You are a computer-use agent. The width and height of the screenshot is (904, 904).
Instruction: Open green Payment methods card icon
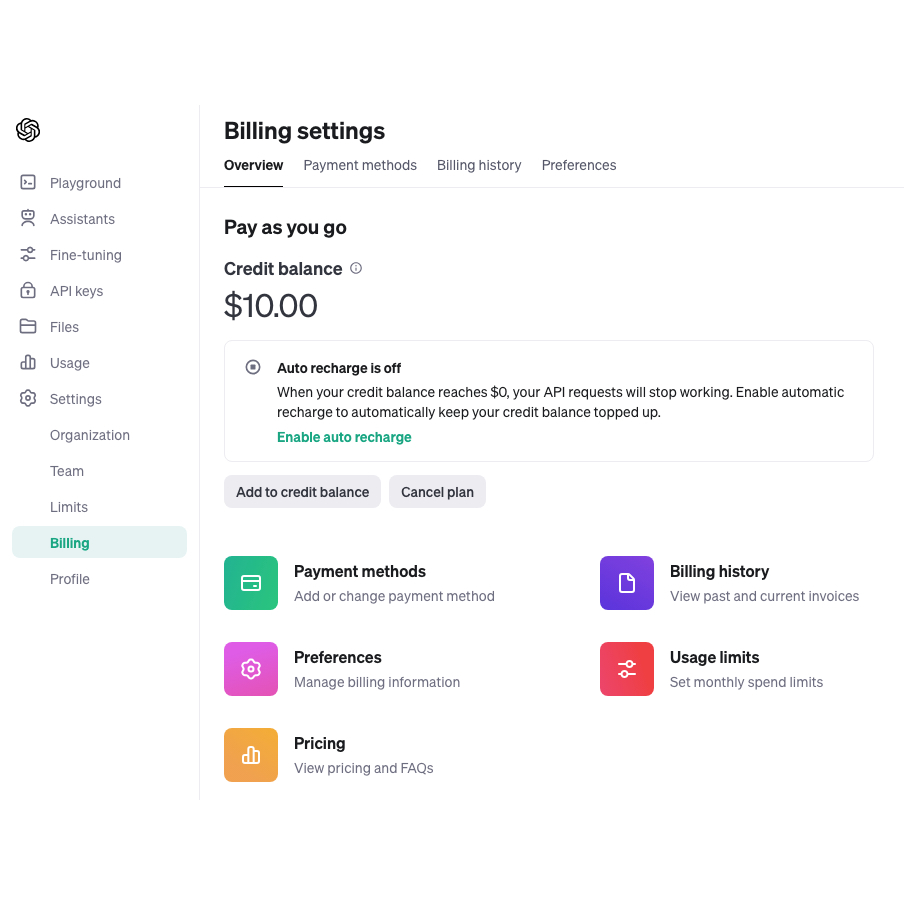(x=251, y=583)
